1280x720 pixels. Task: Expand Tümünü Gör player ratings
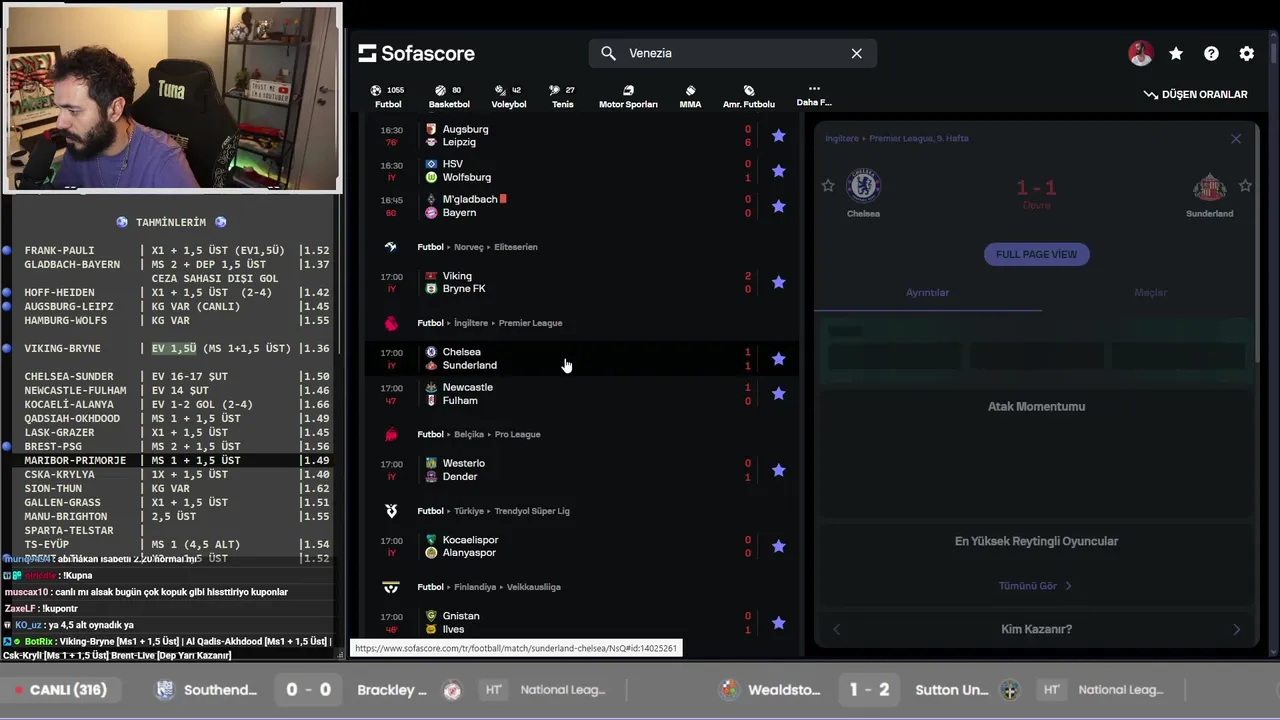click(x=1035, y=586)
